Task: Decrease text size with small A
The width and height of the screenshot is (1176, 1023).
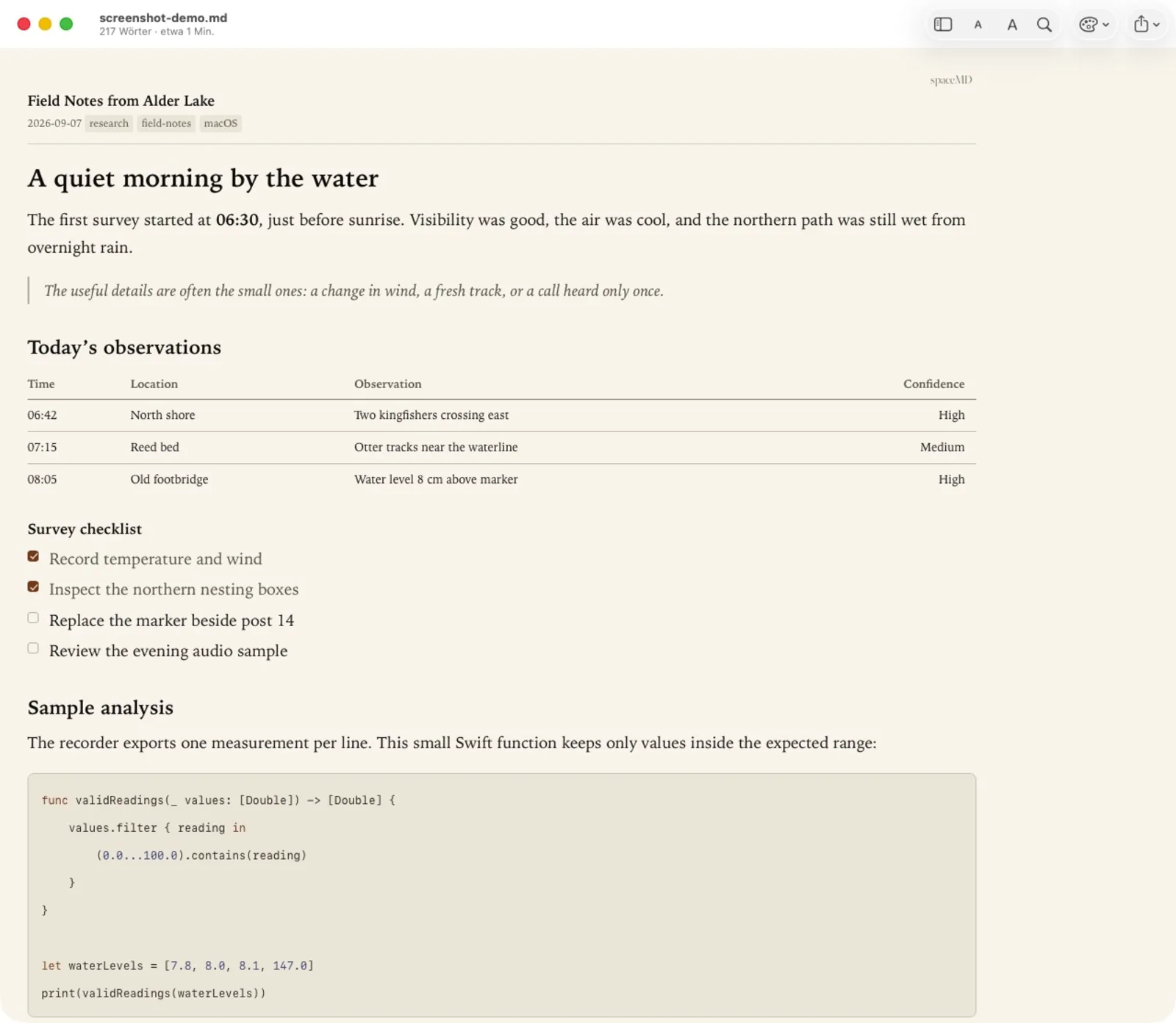Action: pyautogui.click(x=978, y=25)
